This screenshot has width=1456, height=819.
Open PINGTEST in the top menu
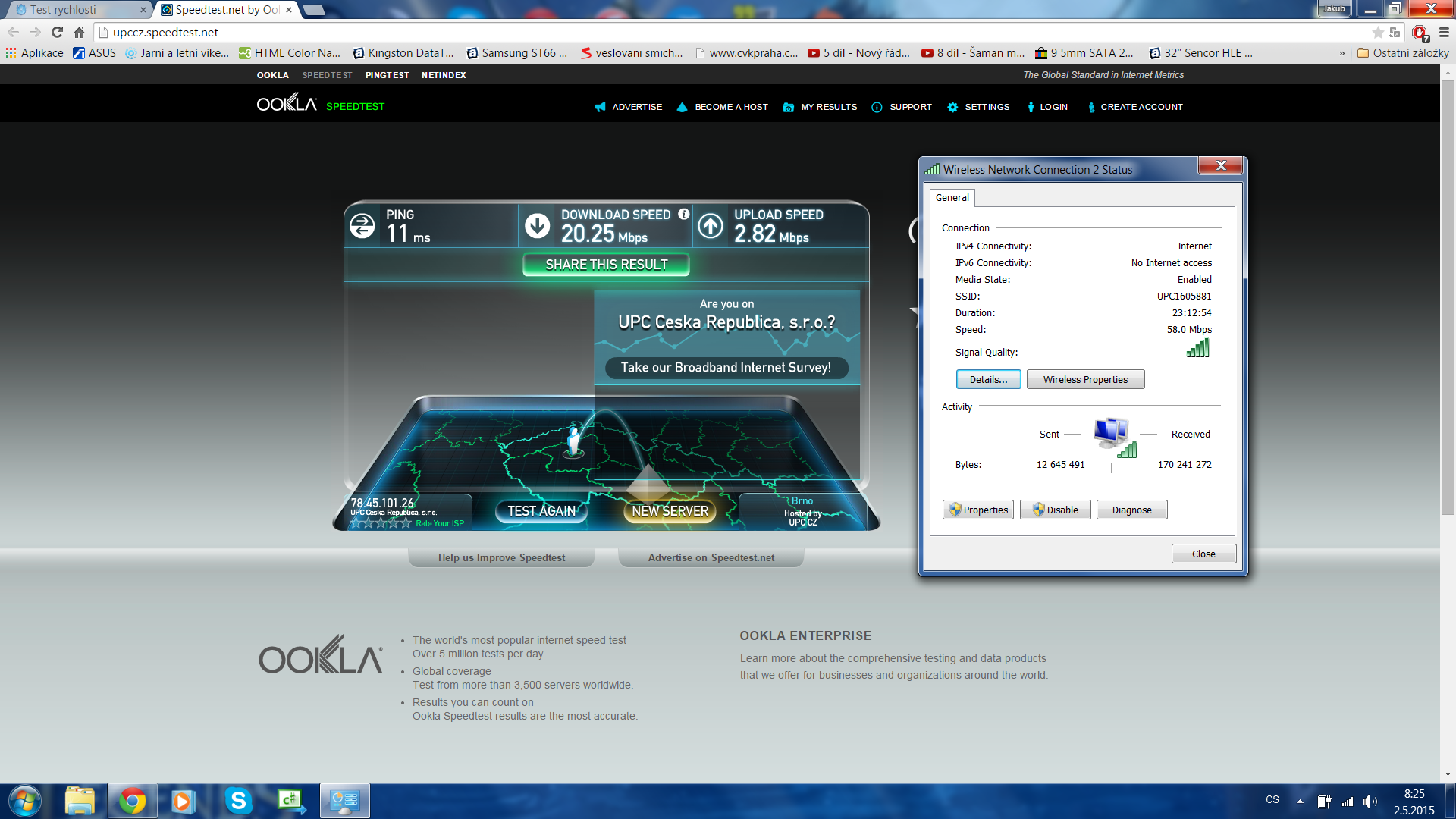(x=387, y=75)
